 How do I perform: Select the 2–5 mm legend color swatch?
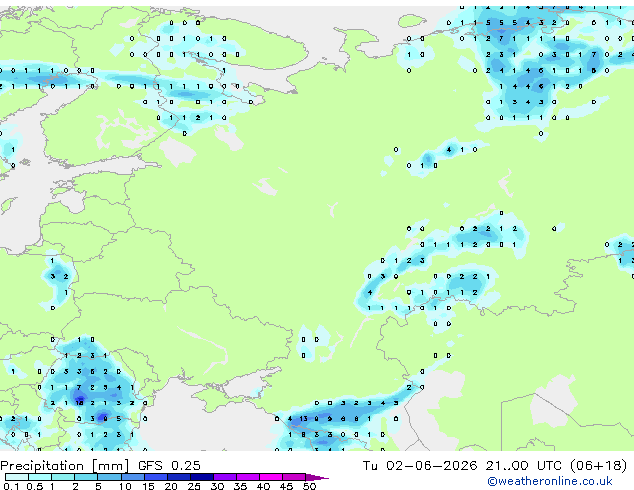pos(86,477)
